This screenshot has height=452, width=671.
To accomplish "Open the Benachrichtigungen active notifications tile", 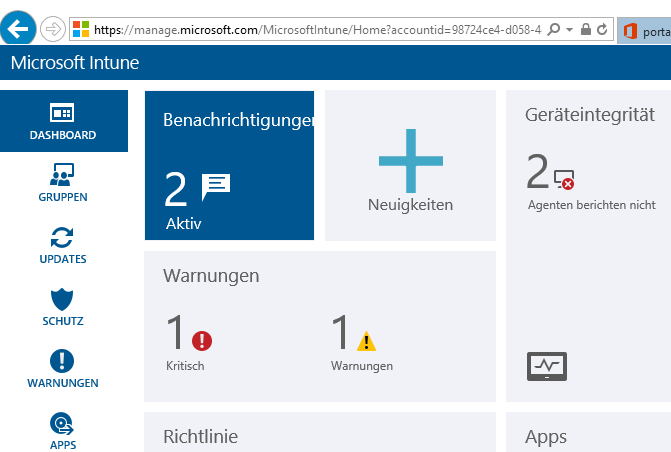I will [229, 165].
